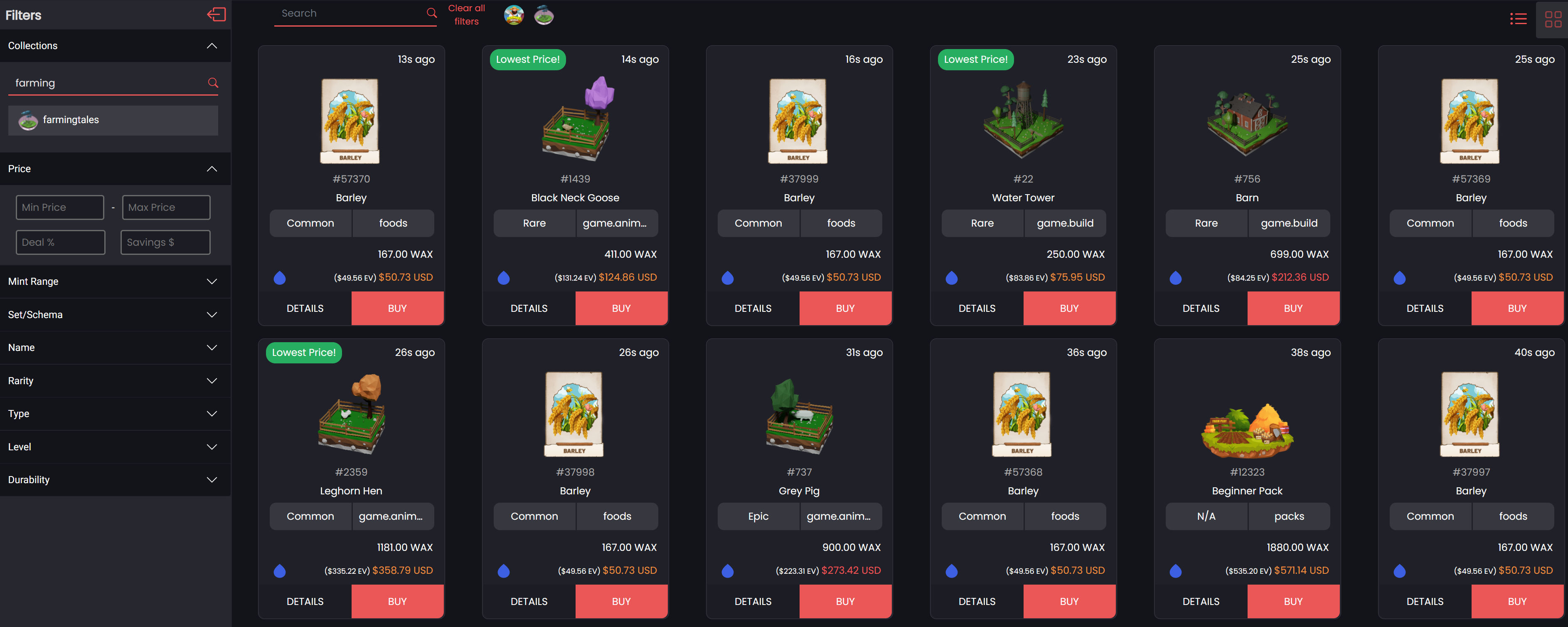Switch to grid view layout
1568x627 pixels.
coord(1553,20)
